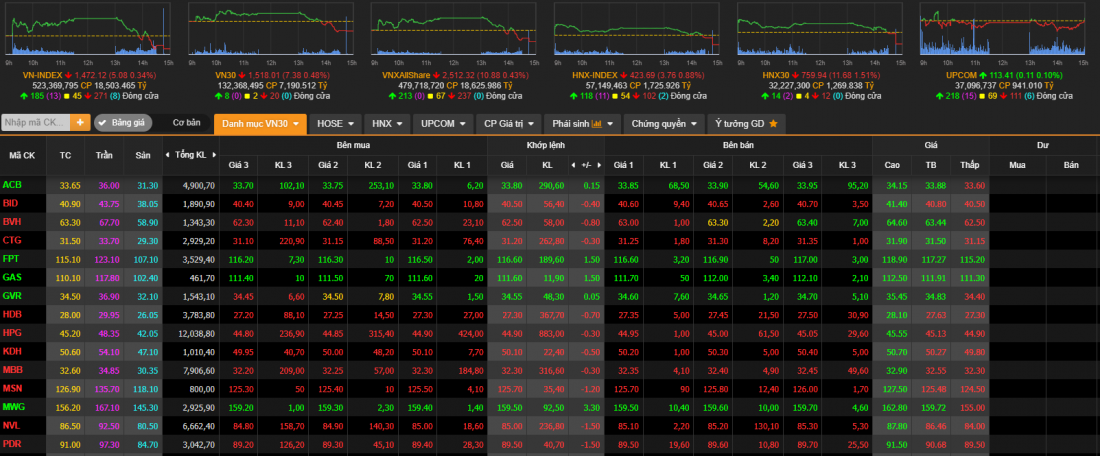Click the chart icon in Phái sinh tab
Image resolution: width=1100 pixels, height=456 pixels.
(x=597, y=124)
